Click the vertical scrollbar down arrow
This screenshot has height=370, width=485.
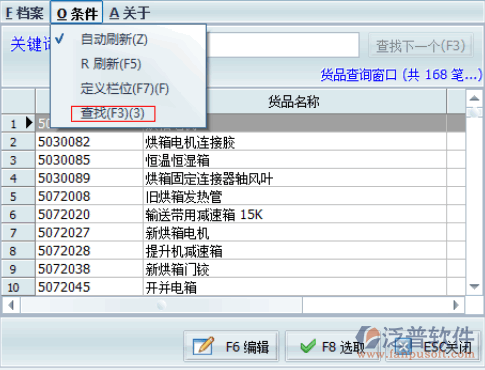(474, 286)
